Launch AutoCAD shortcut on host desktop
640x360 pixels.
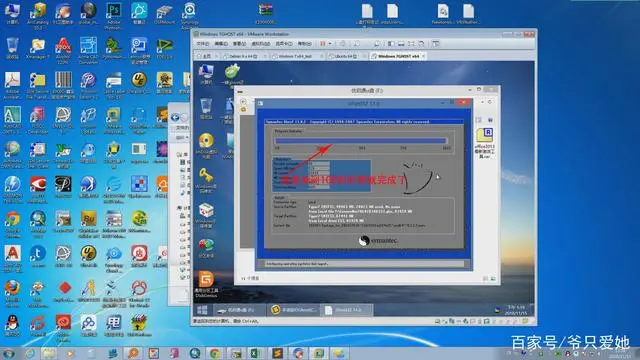[12, 120]
